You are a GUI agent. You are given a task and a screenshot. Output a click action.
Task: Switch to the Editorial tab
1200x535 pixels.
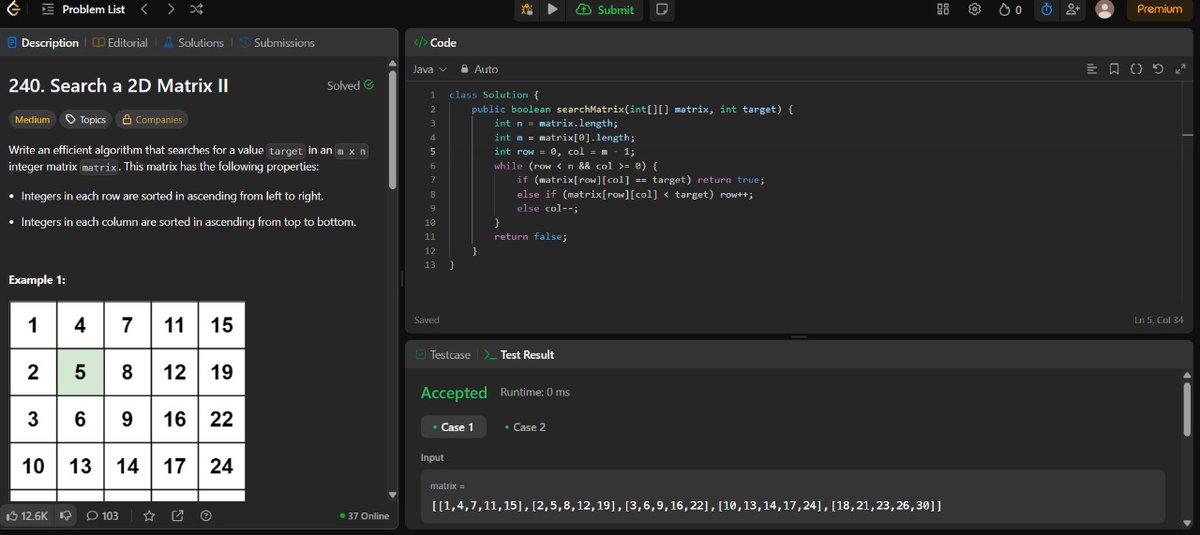(x=120, y=43)
